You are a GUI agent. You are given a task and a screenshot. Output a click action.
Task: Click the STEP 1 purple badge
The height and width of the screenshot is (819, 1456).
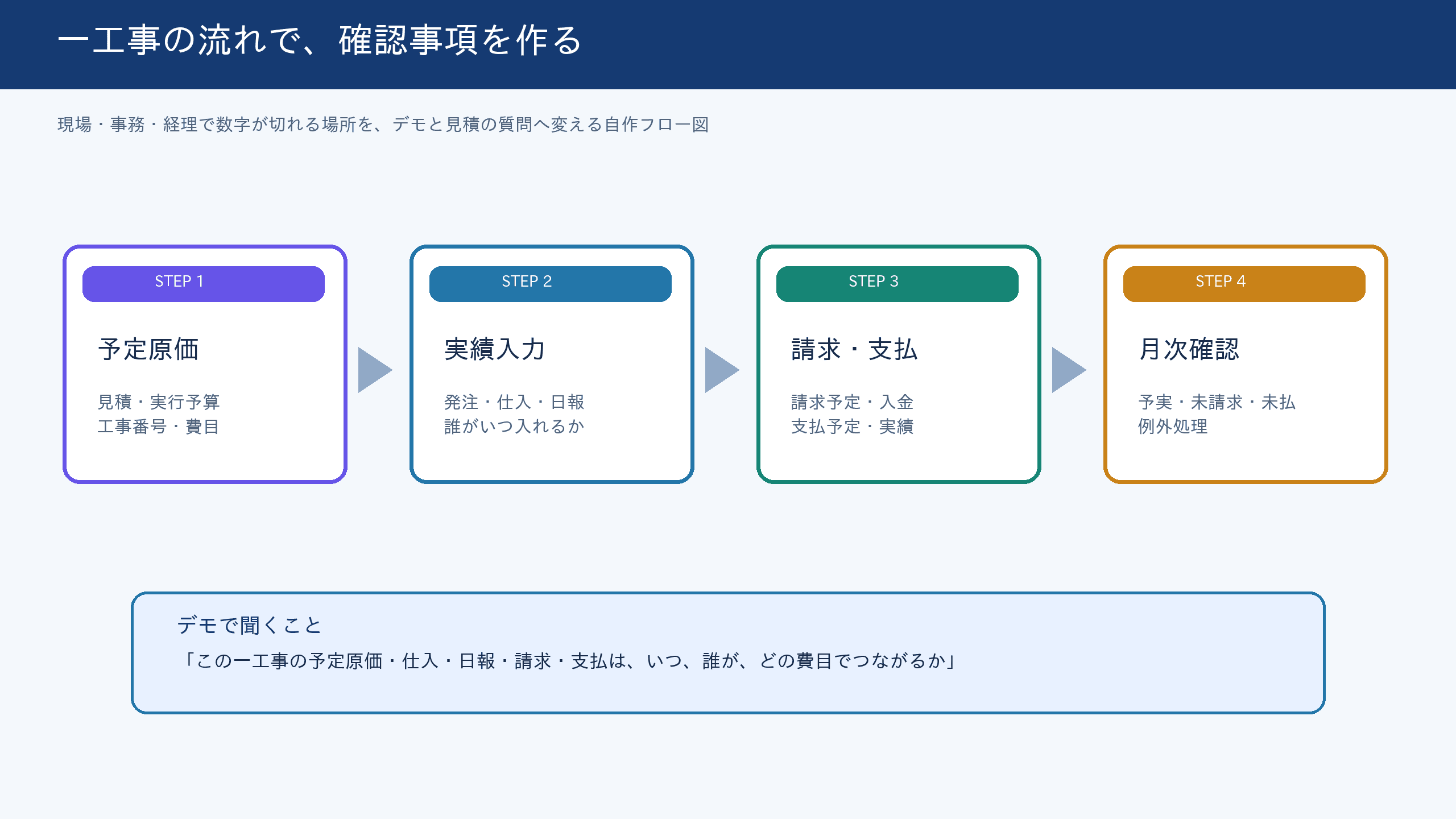click(204, 283)
